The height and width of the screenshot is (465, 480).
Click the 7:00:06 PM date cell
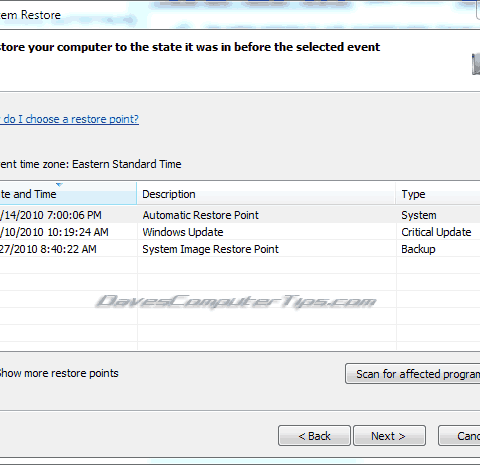pos(51,215)
